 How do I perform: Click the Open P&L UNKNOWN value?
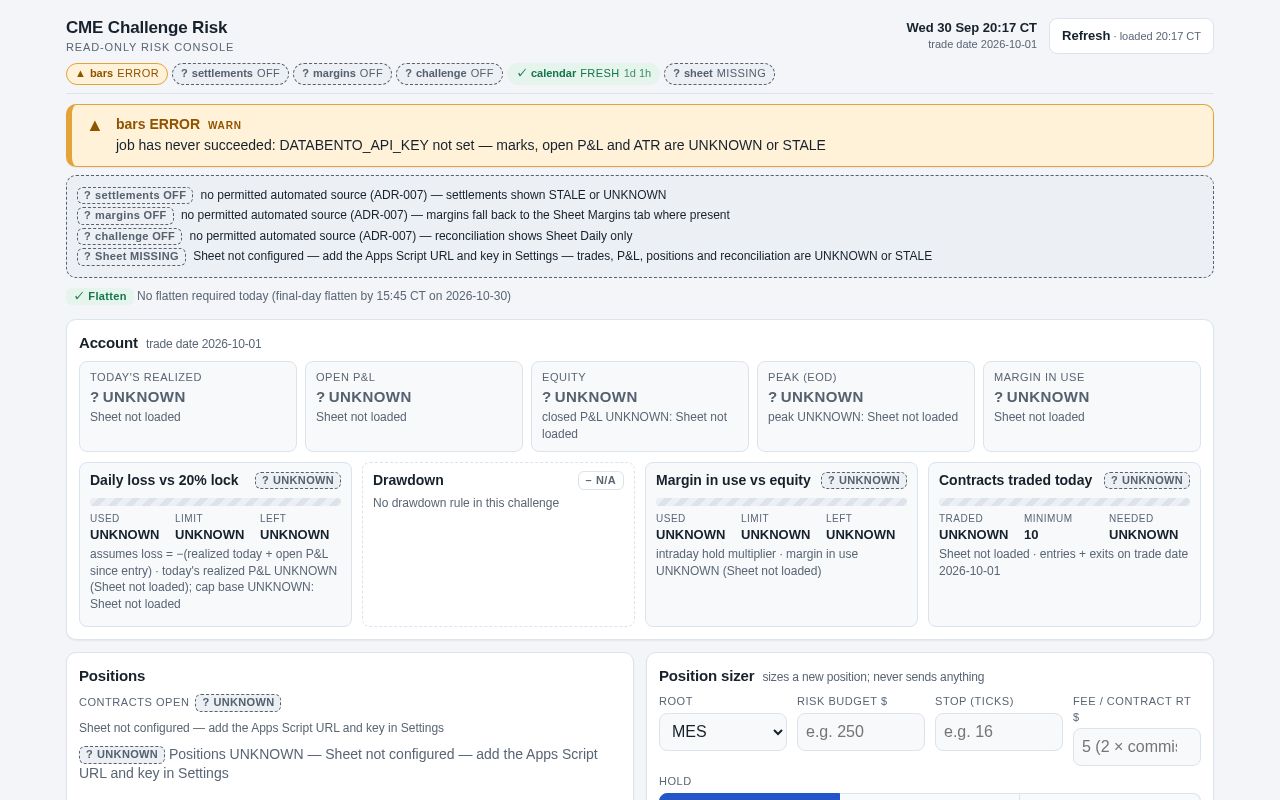pyautogui.click(x=364, y=397)
